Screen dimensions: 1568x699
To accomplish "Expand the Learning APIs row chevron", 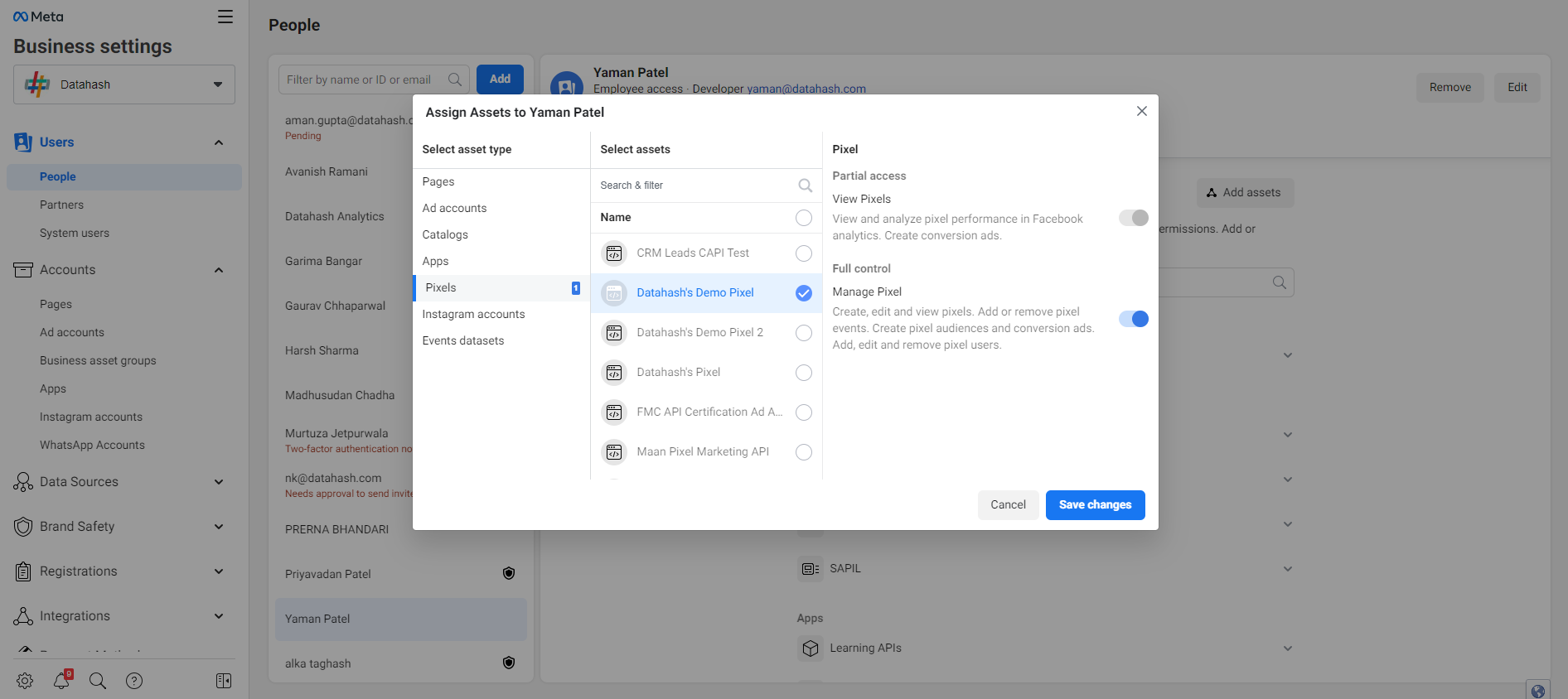I will (1288, 648).
